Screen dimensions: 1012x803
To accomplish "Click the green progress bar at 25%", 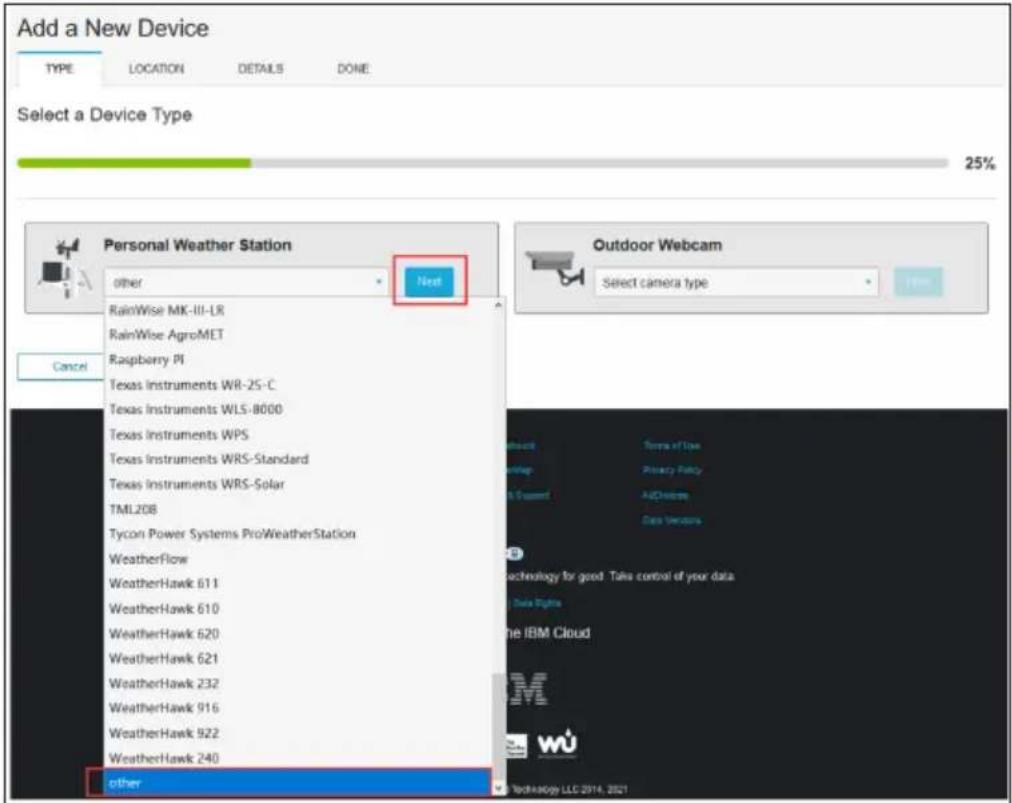I will click(x=134, y=163).
